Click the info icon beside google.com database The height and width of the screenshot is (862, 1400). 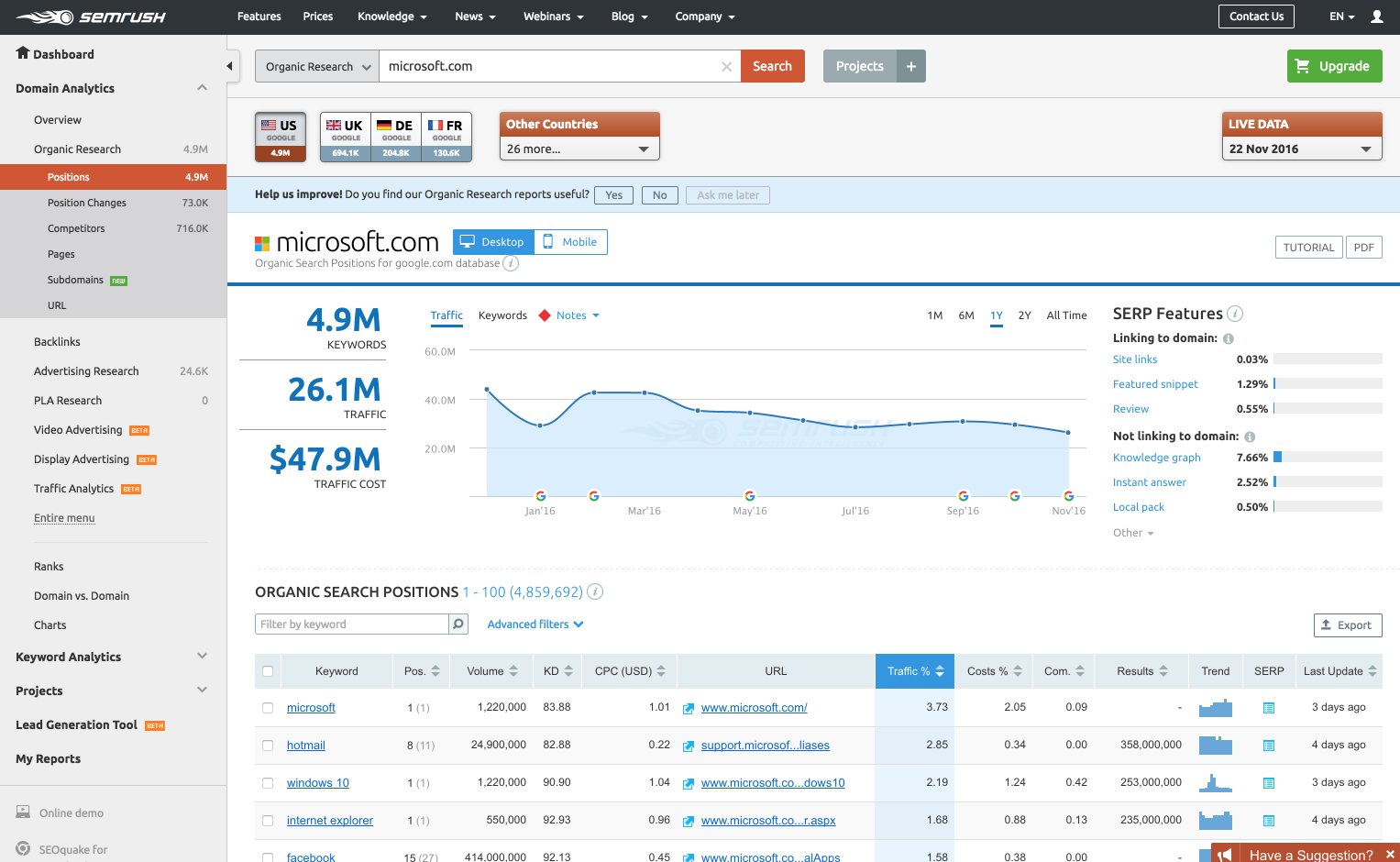coord(511,263)
